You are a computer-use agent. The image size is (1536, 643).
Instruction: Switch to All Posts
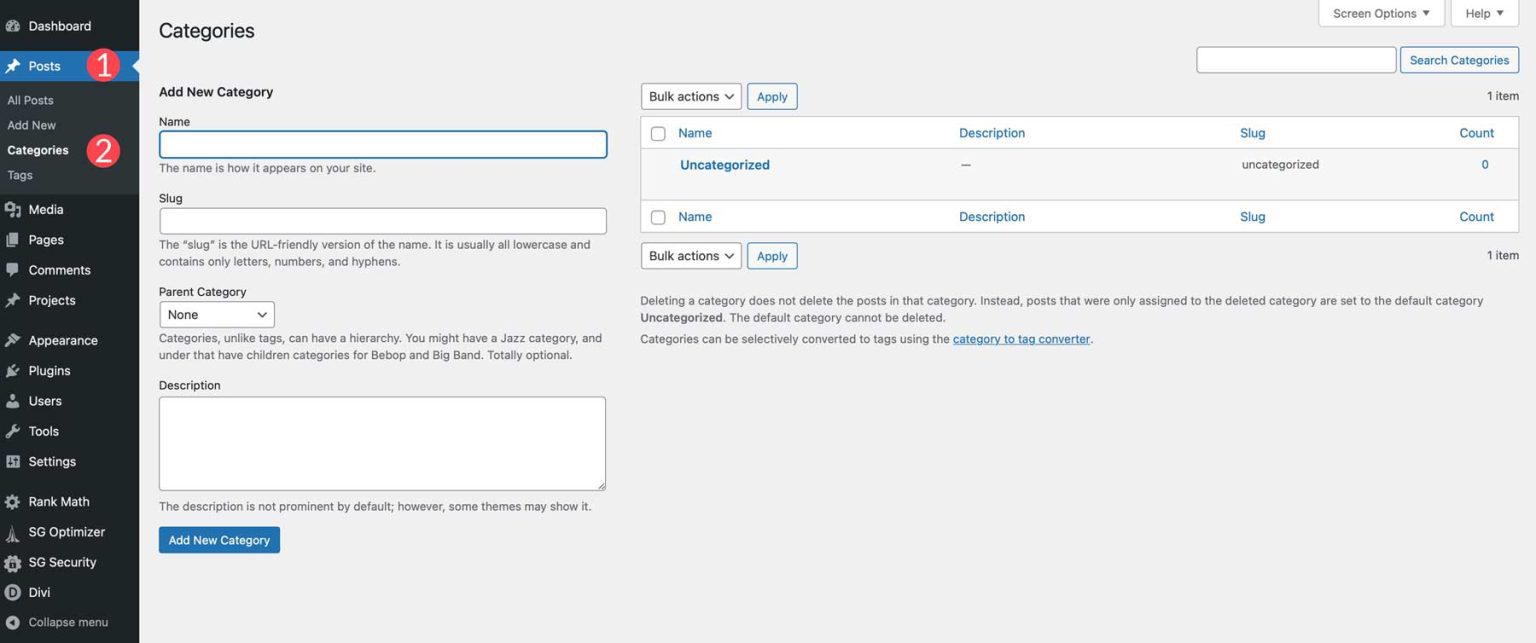(x=30, y=99)
